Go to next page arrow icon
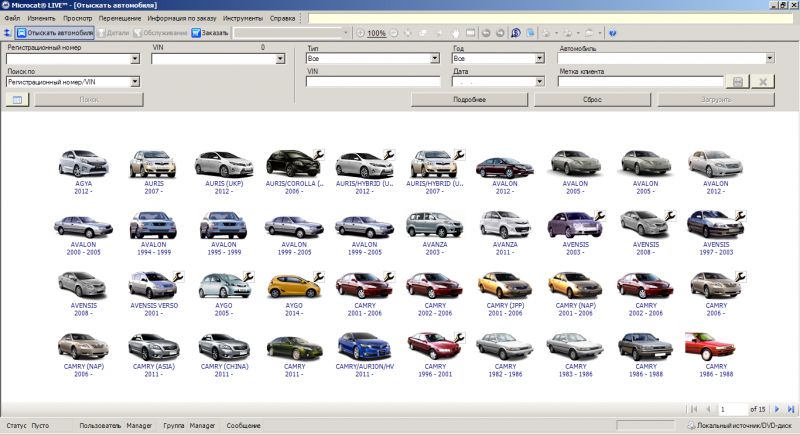Viewport: 800px width, 435px height. tap(777, 409)
